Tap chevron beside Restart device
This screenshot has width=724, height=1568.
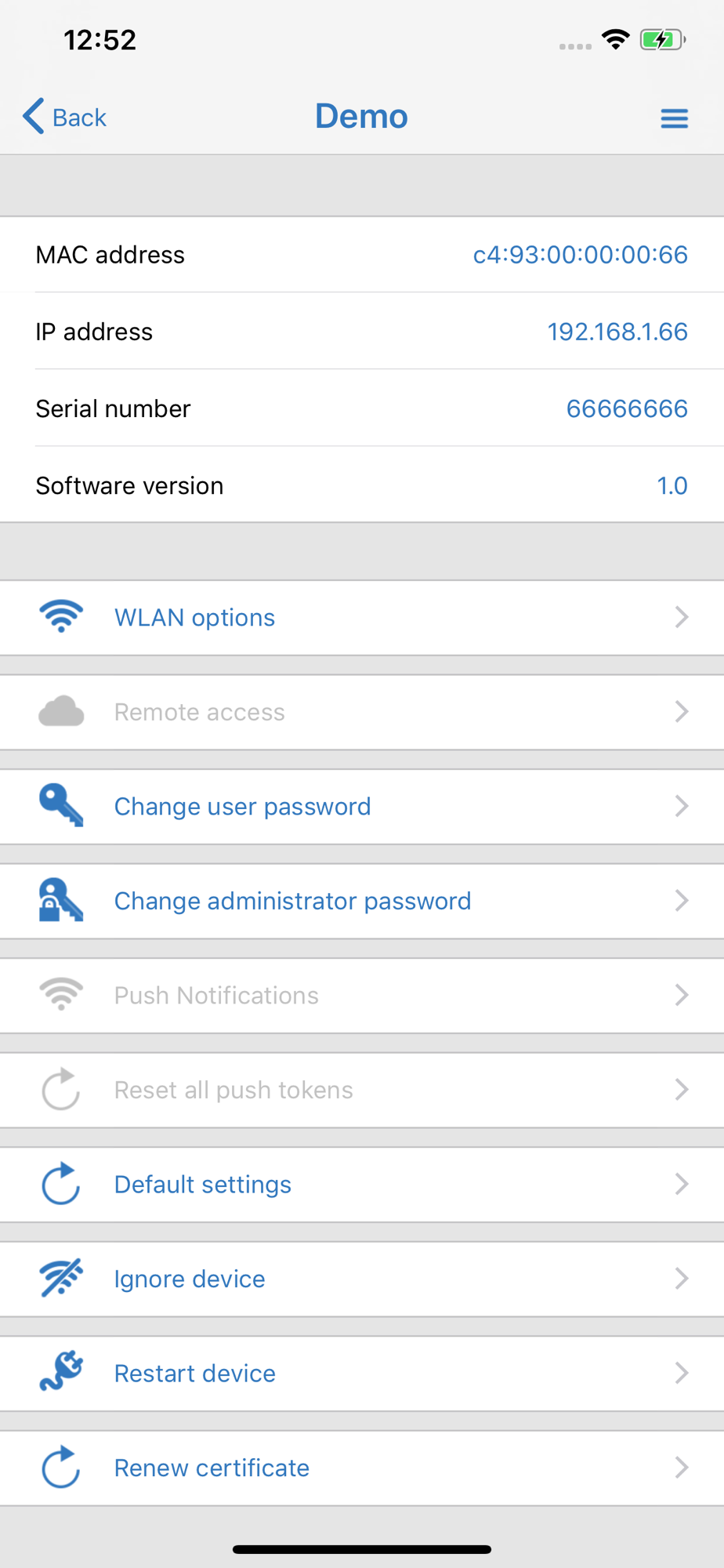tap(681, 1373)
